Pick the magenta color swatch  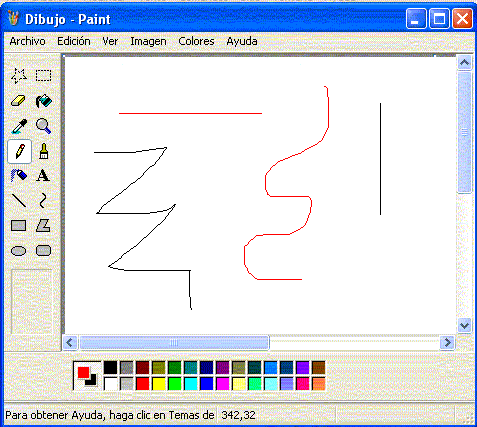click(x=223, y=384)
